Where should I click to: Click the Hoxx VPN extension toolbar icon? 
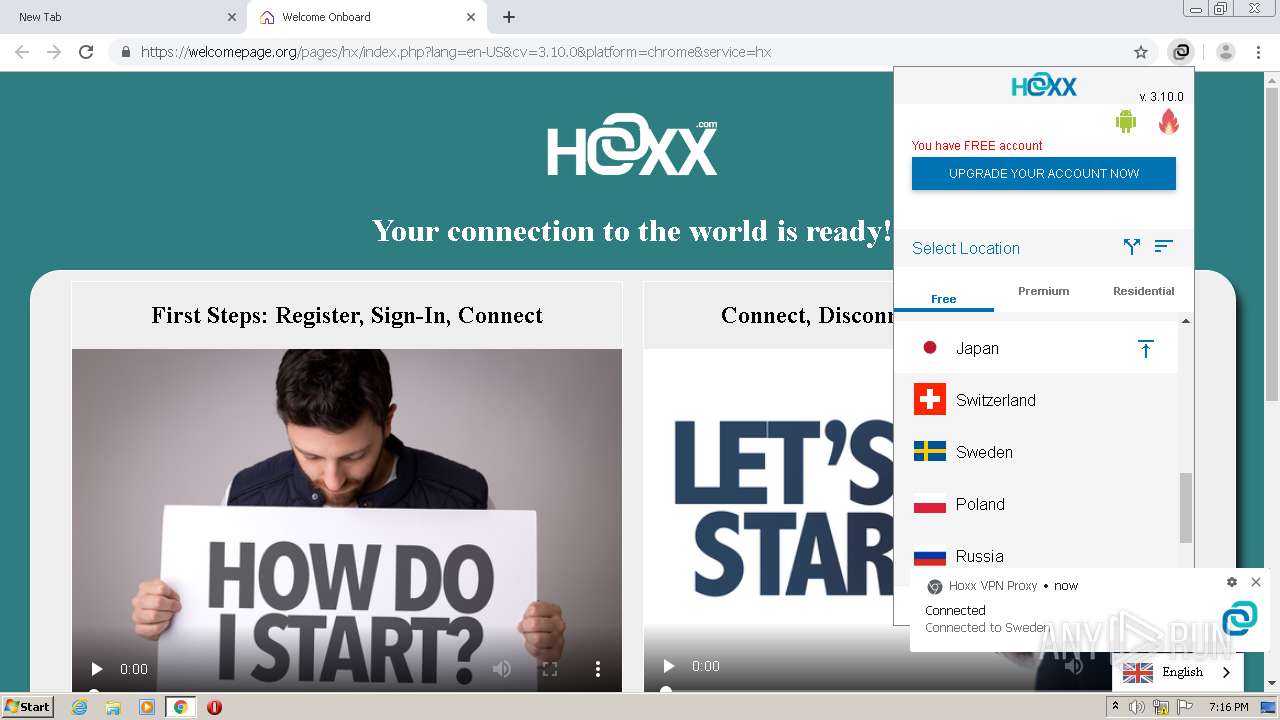point(1181,52)
